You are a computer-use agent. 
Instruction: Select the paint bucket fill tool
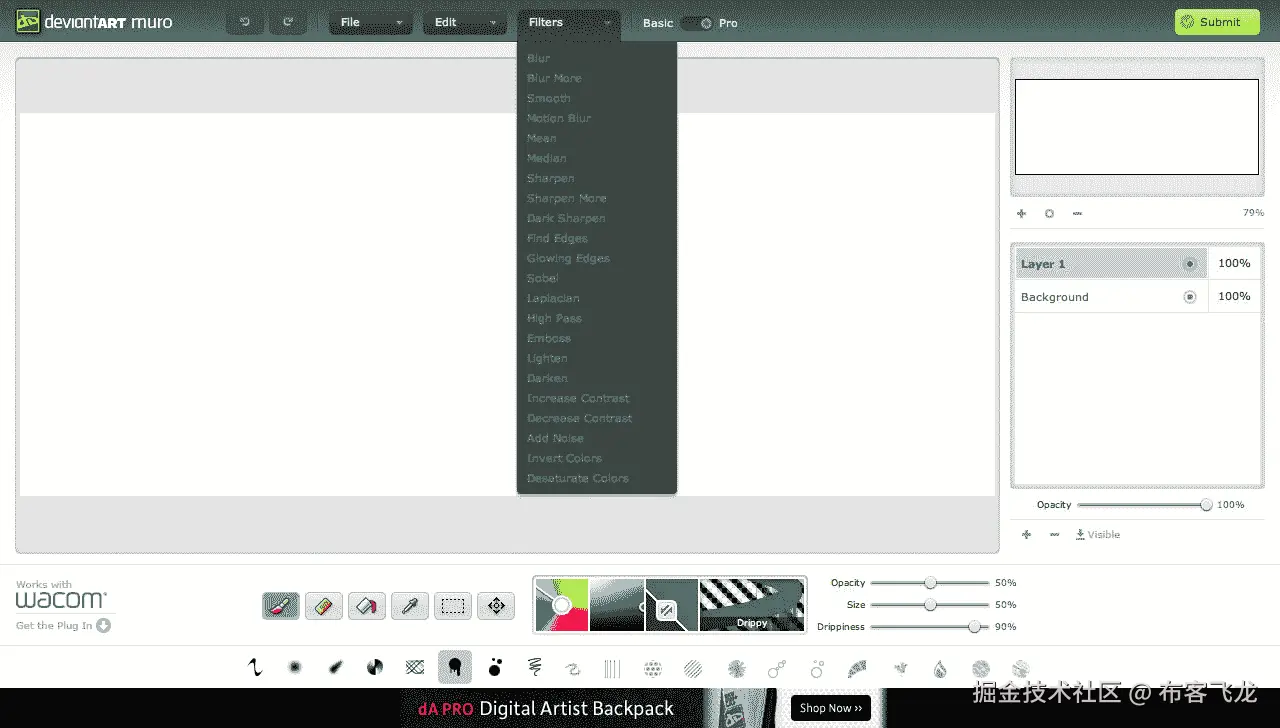click(367, 605)
